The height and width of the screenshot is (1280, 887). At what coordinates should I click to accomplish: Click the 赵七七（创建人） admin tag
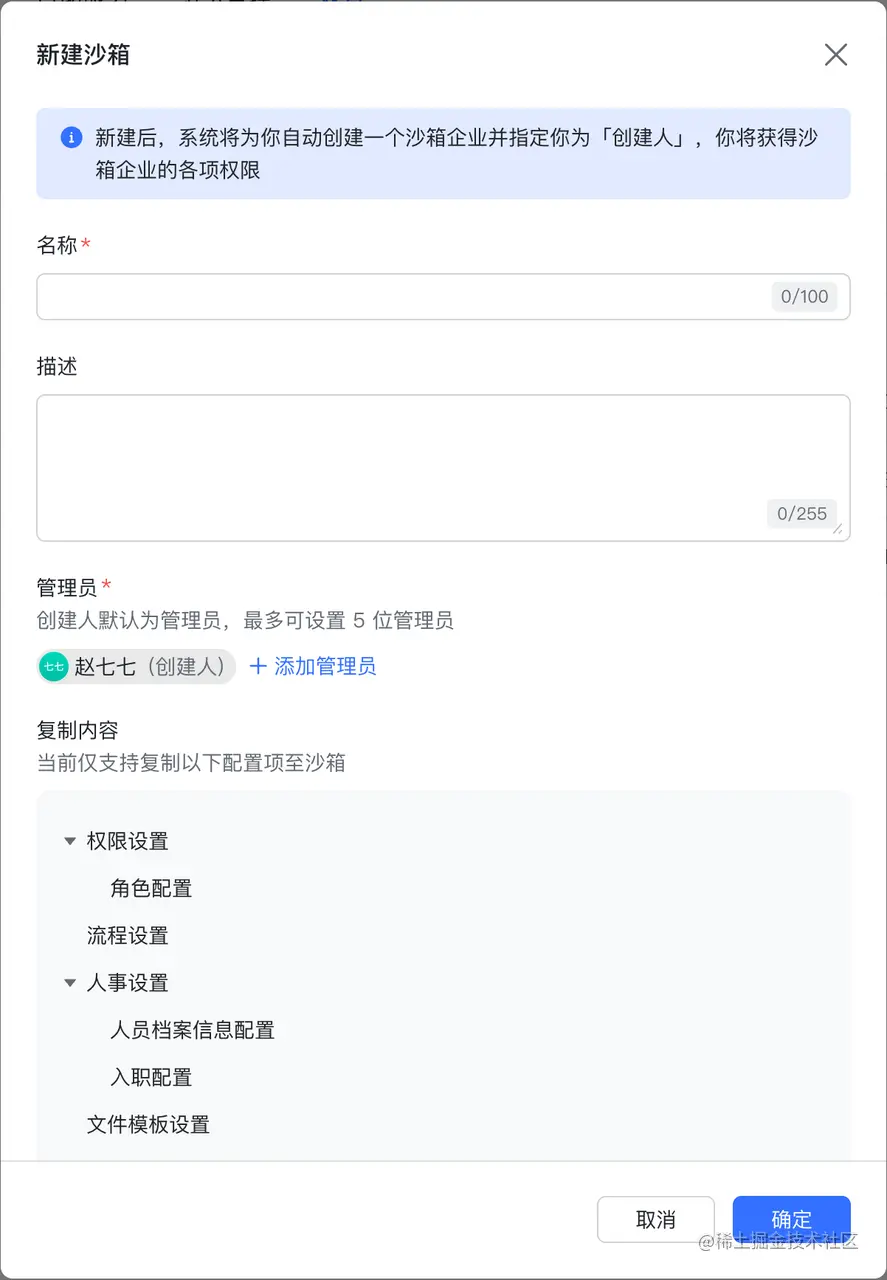[x=136, y=667]
